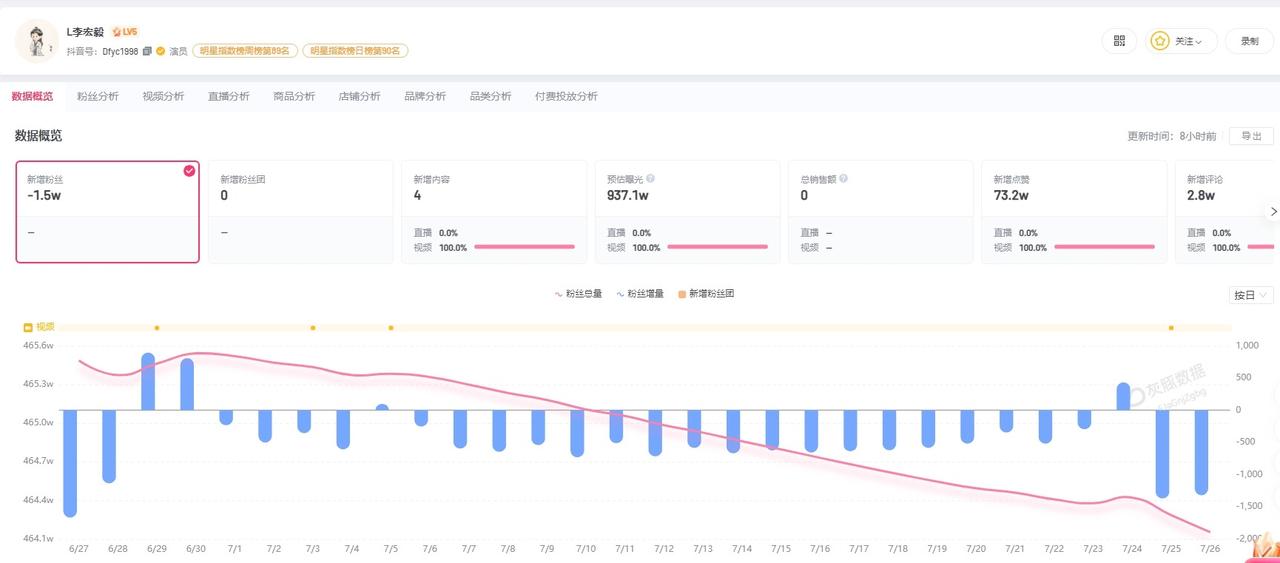Screen dimensions: 1280x563
Task: Open 明星指数榜周榜第89名 ranking tag
Action: coord(246,51)
